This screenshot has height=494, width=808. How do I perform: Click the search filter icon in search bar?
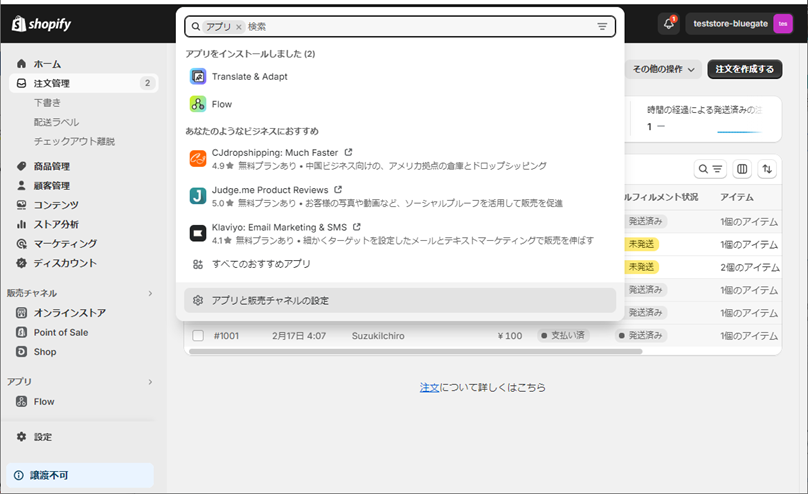point(602,27)
